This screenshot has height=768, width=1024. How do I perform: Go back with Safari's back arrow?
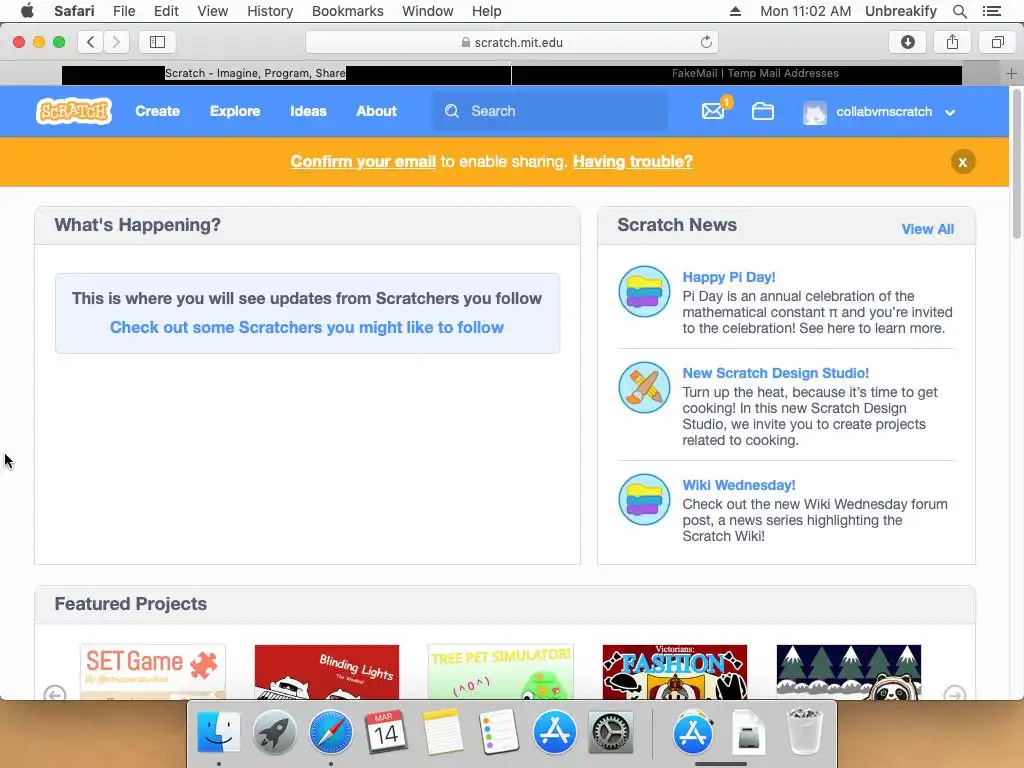[x=91, y=42]
